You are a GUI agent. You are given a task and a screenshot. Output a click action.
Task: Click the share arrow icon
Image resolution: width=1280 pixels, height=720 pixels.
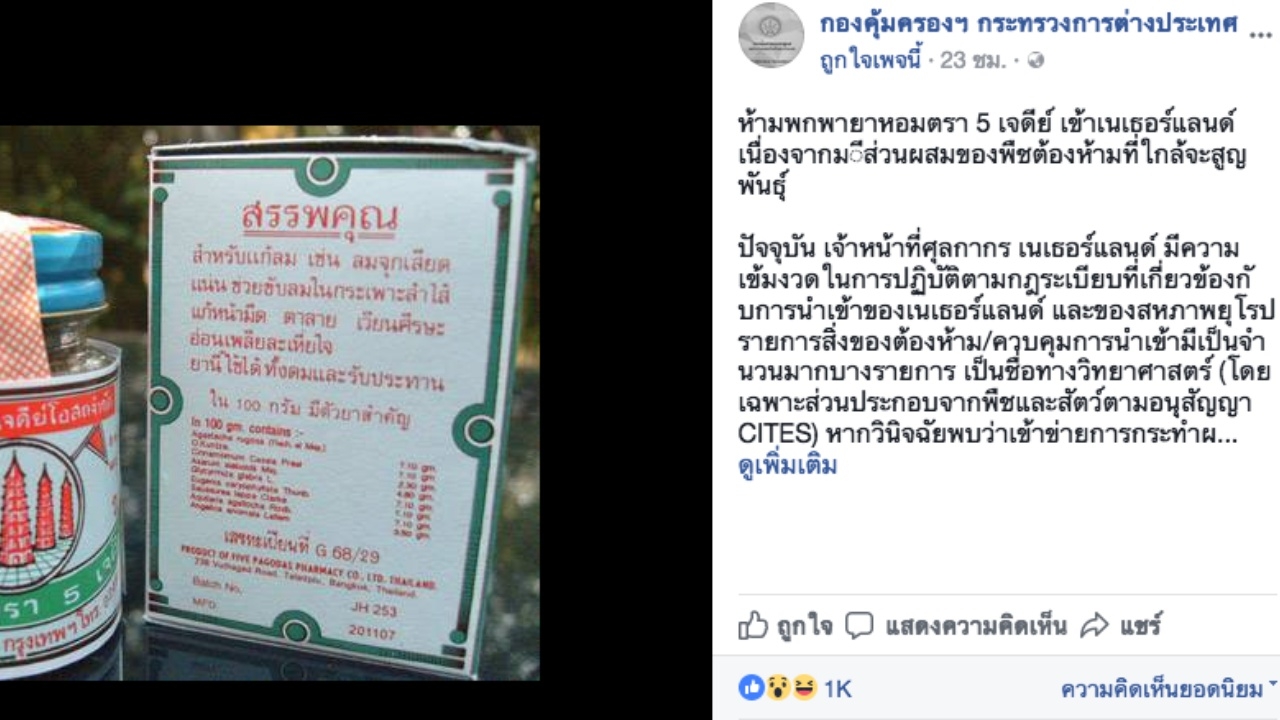point(1095,627)
